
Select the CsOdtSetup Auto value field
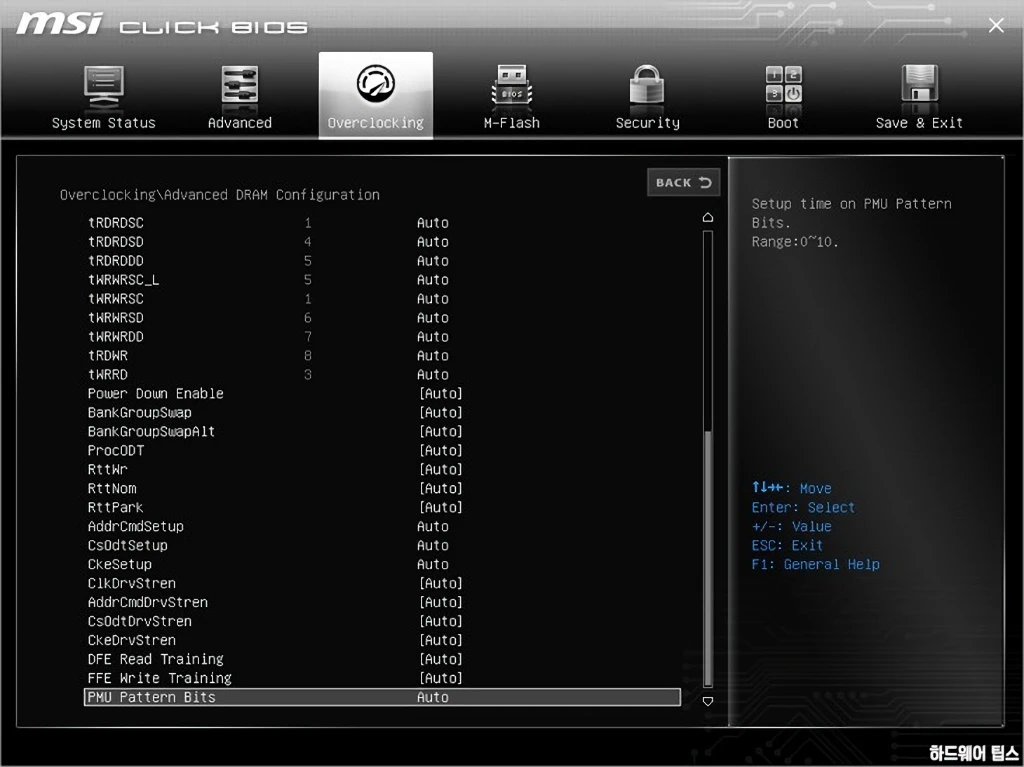tap(432, 545)
